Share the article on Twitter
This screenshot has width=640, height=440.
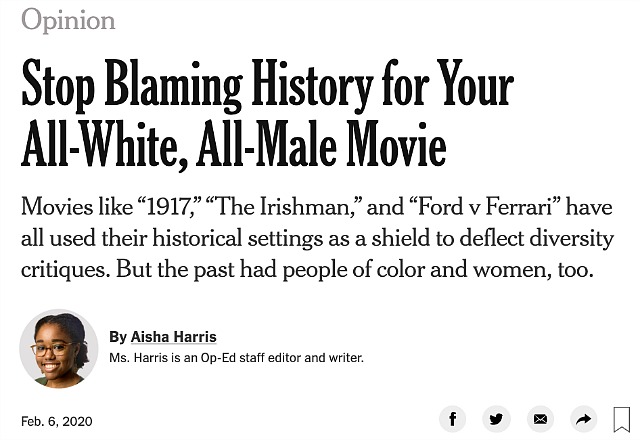(x=496, y=419)
